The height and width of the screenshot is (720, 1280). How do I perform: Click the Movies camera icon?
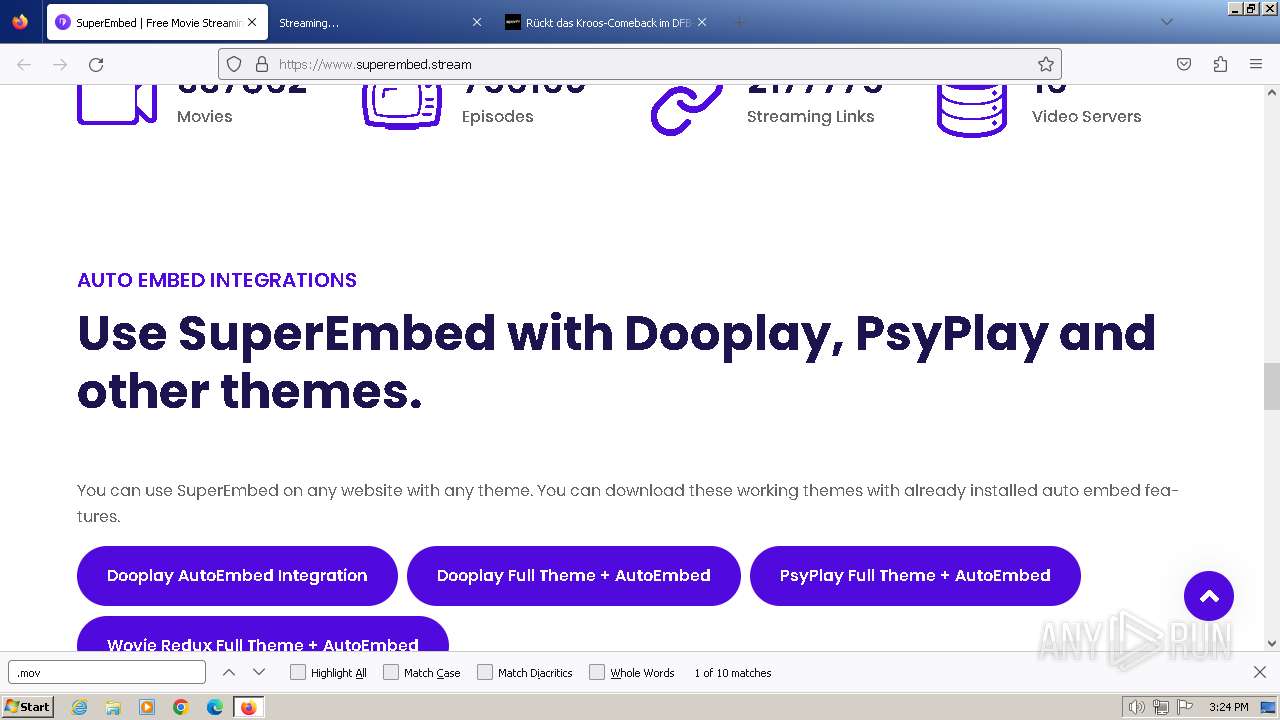tap(117, 104)
